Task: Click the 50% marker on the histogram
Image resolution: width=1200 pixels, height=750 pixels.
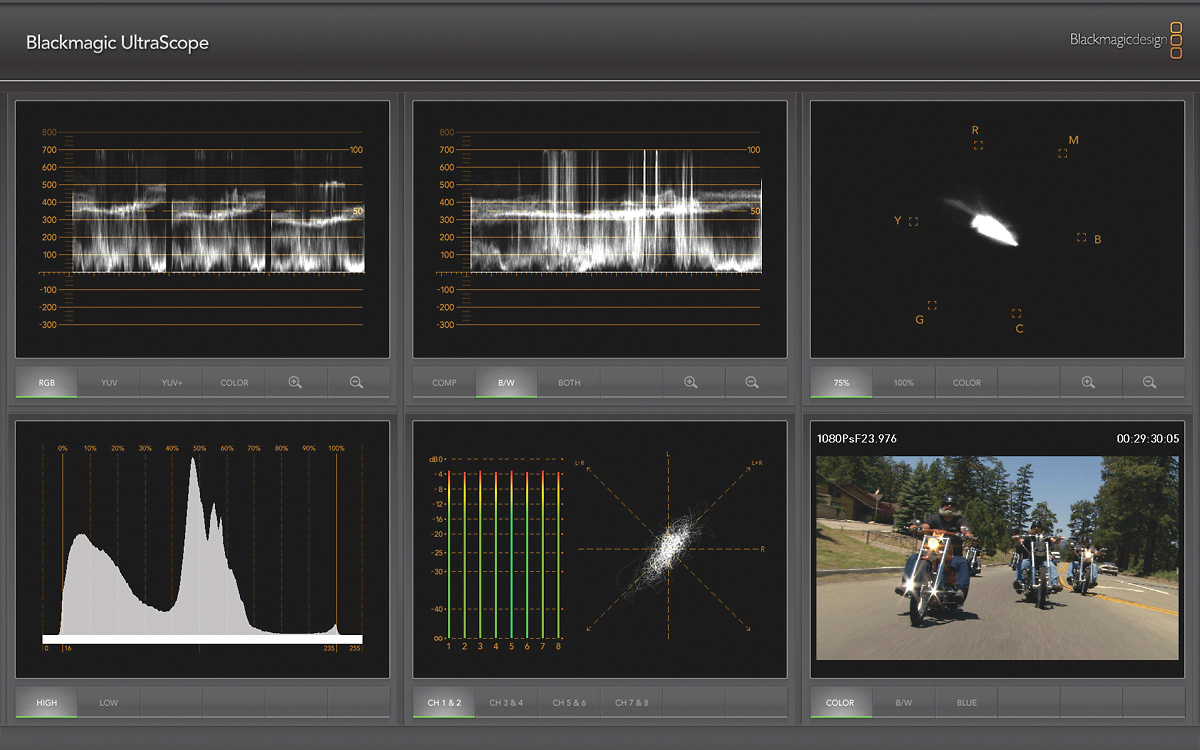Action: [x=199, y=448]
